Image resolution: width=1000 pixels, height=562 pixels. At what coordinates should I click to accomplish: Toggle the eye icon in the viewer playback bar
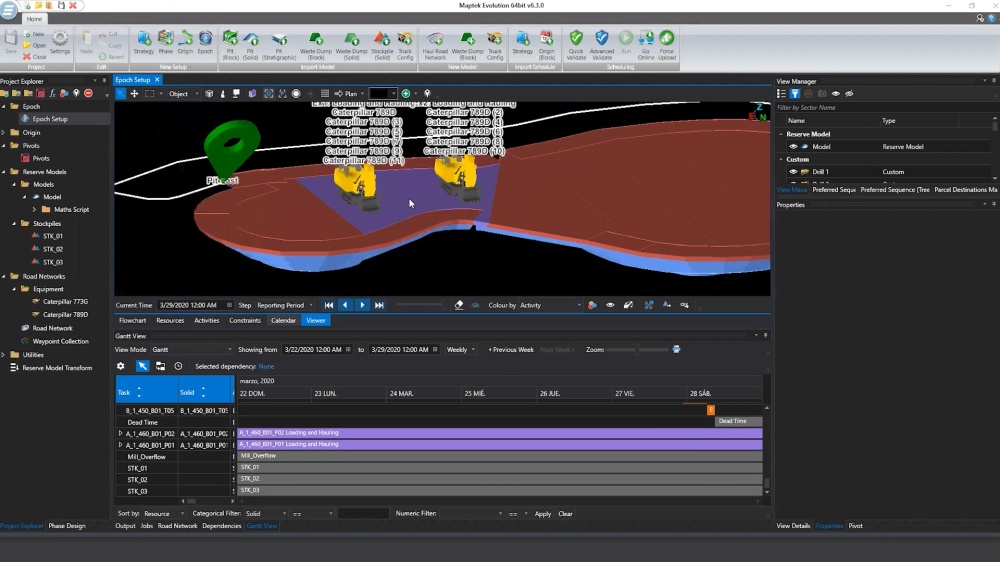610,305
